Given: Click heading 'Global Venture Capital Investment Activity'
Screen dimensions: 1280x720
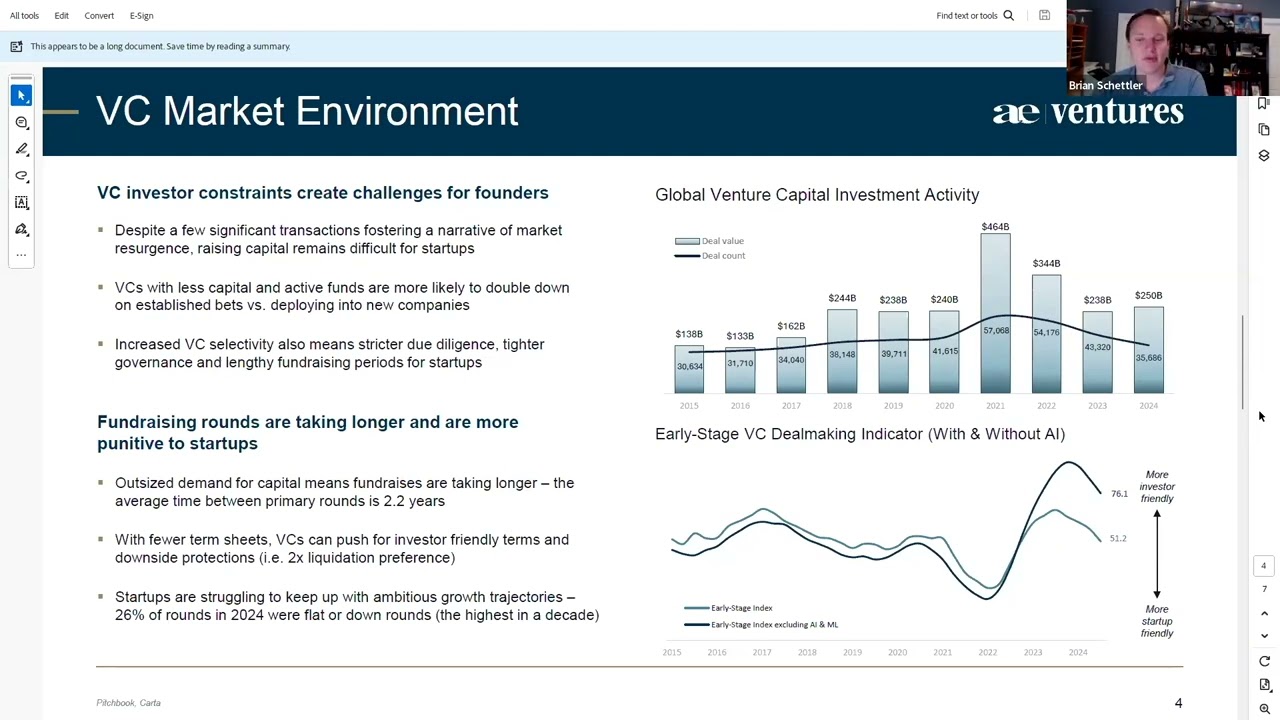Looking at the screenshot, I should (x=817, y=195).
